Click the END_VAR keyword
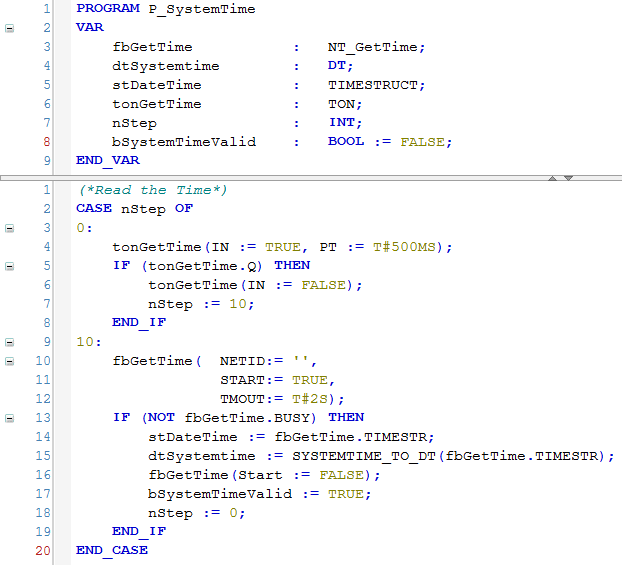 coord(108,161)
